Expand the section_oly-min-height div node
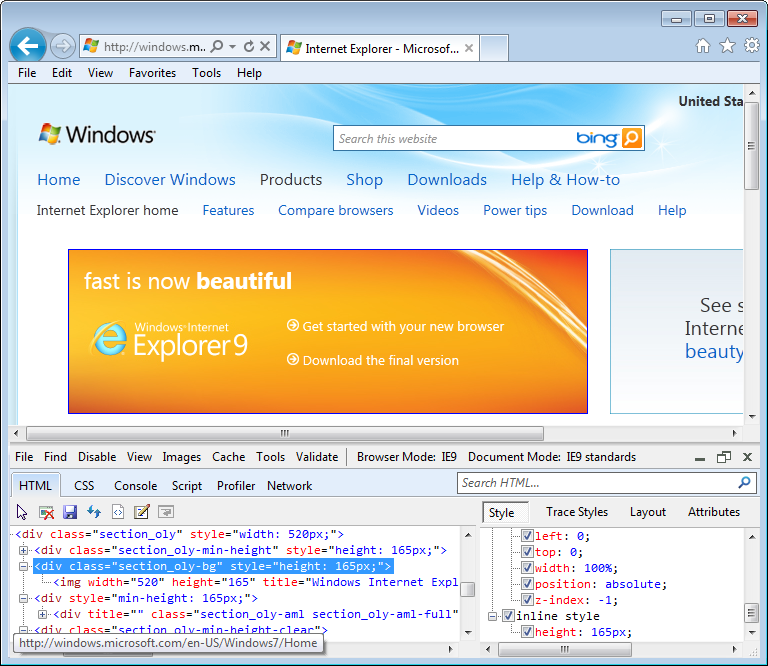The image size is (768, 666). 23,550
